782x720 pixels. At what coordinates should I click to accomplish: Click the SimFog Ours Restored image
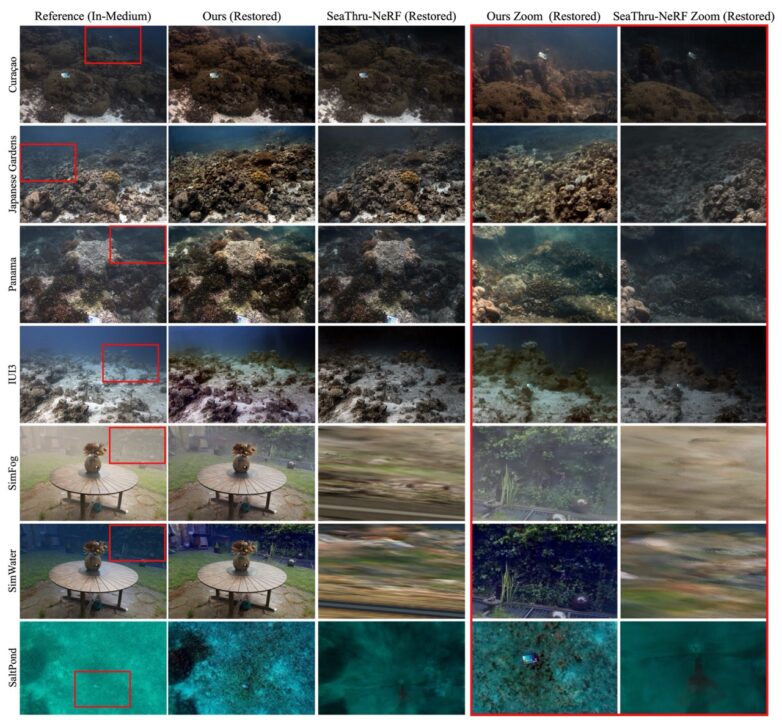(x=241, y=473)
